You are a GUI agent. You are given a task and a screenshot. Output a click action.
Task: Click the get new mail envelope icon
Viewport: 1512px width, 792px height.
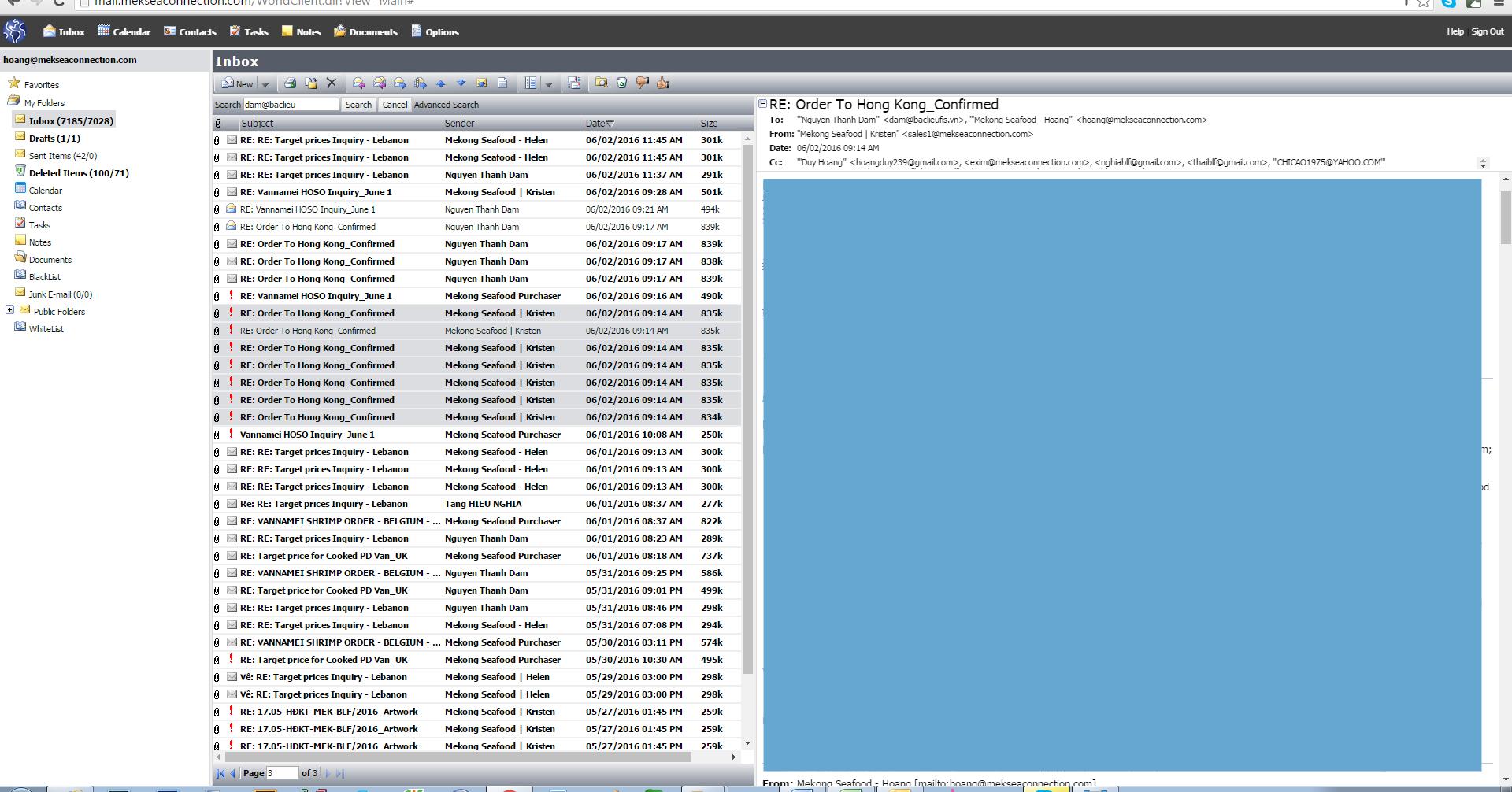coord(482,83)
